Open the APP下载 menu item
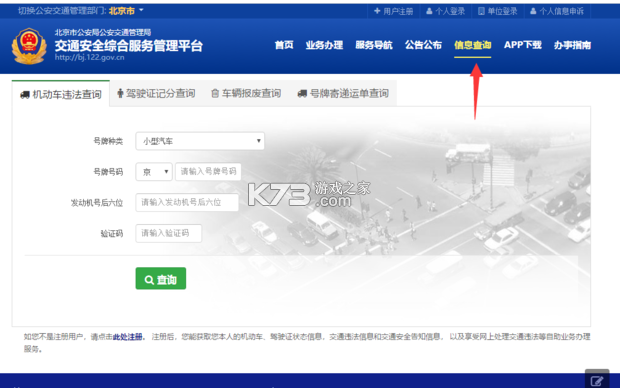This screenshot has width=620, height=388. (x=522, y=45)
